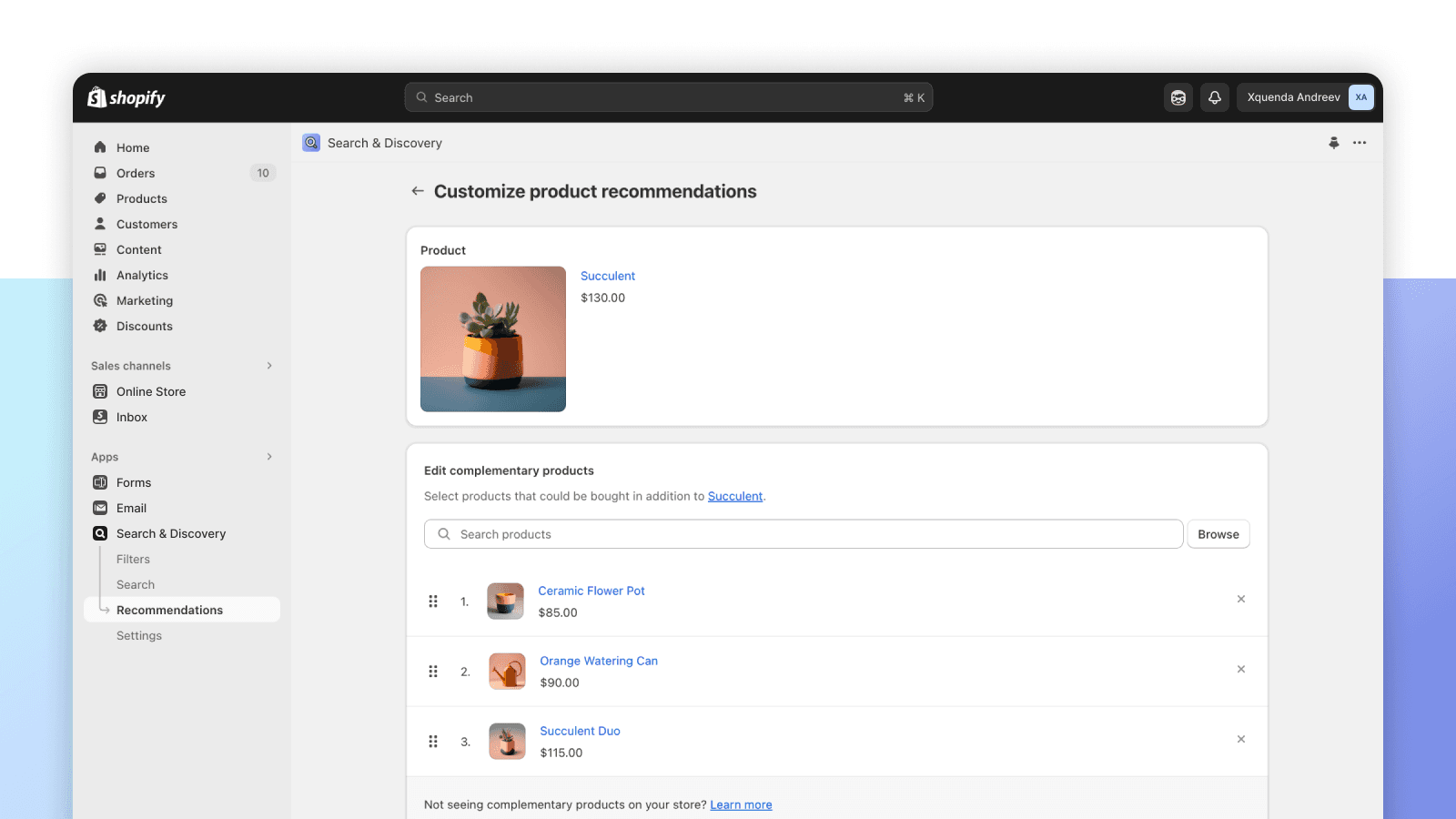1456x819 pixels.
Task: Remove Orange Watering Can recommendation
Action: 1241,669
